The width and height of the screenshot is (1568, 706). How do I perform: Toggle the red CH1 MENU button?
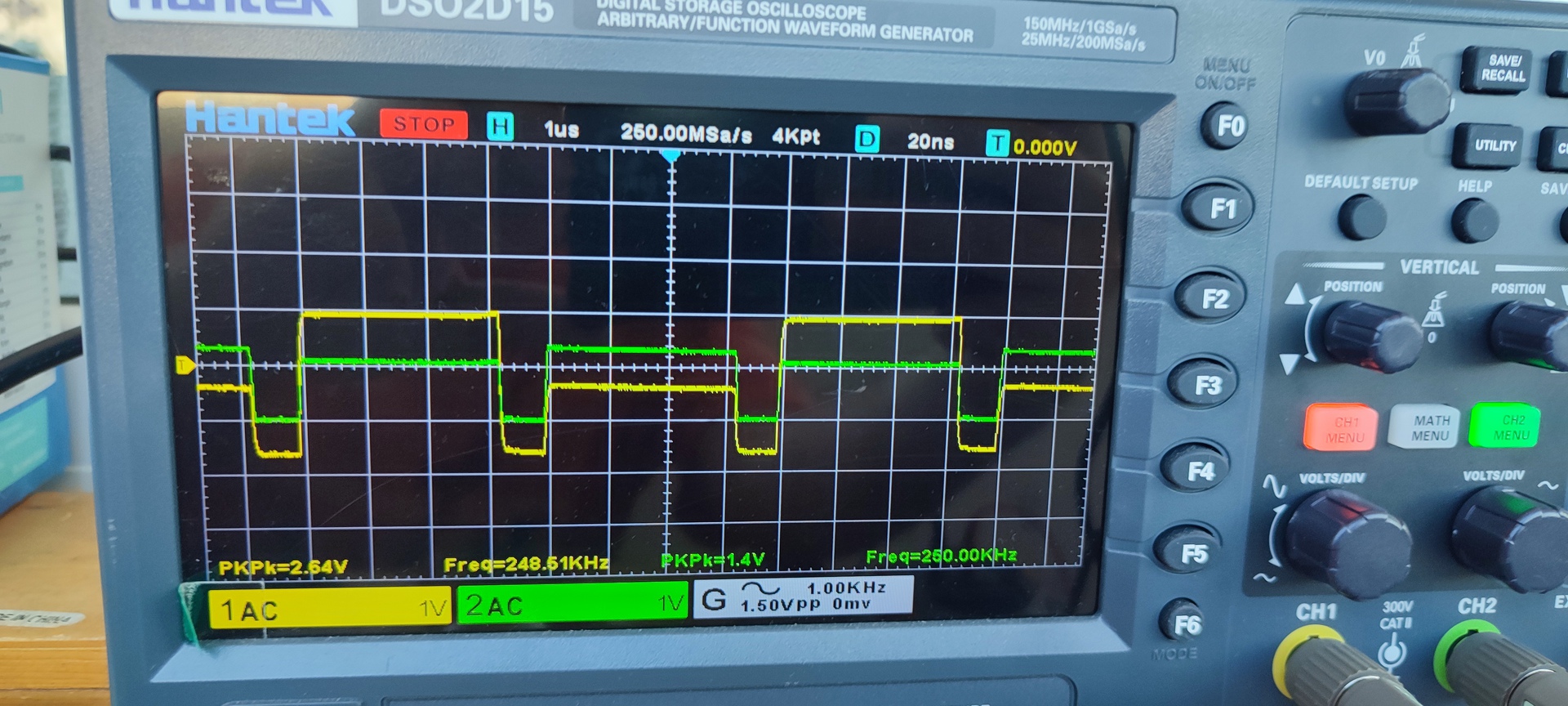[x=1342, y=428]
